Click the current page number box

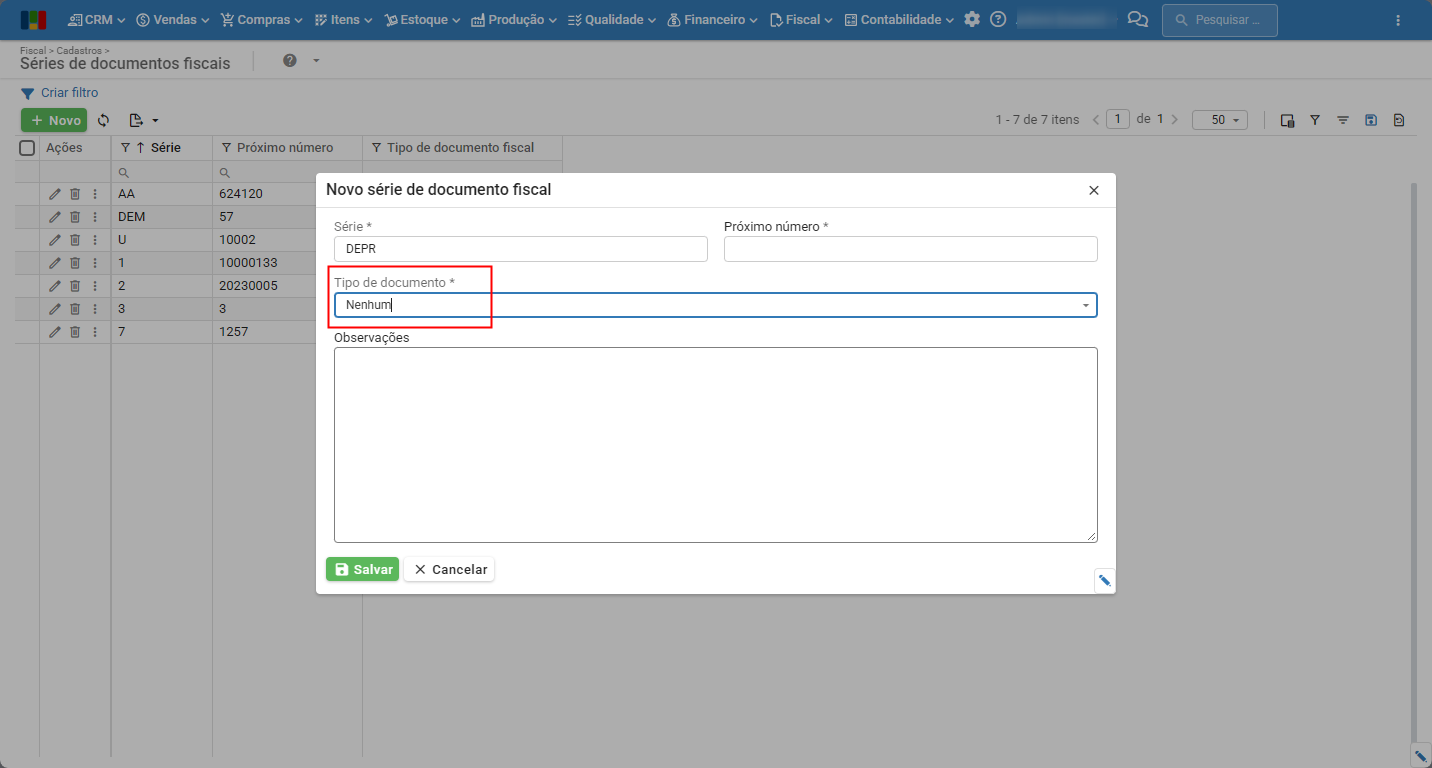1119,119
